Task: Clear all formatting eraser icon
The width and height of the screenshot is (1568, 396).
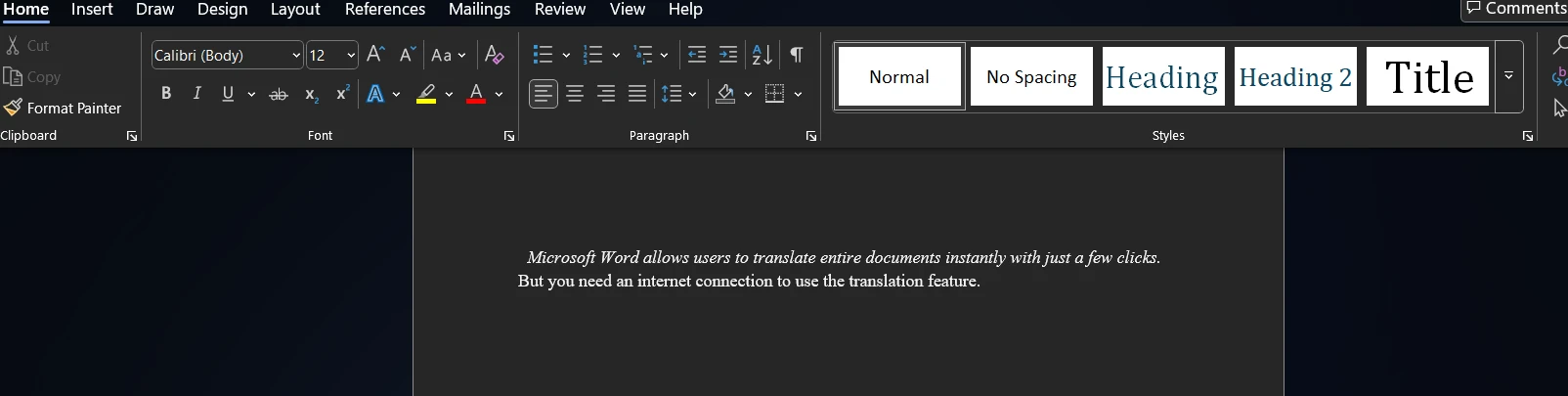Action: (495, 55)
